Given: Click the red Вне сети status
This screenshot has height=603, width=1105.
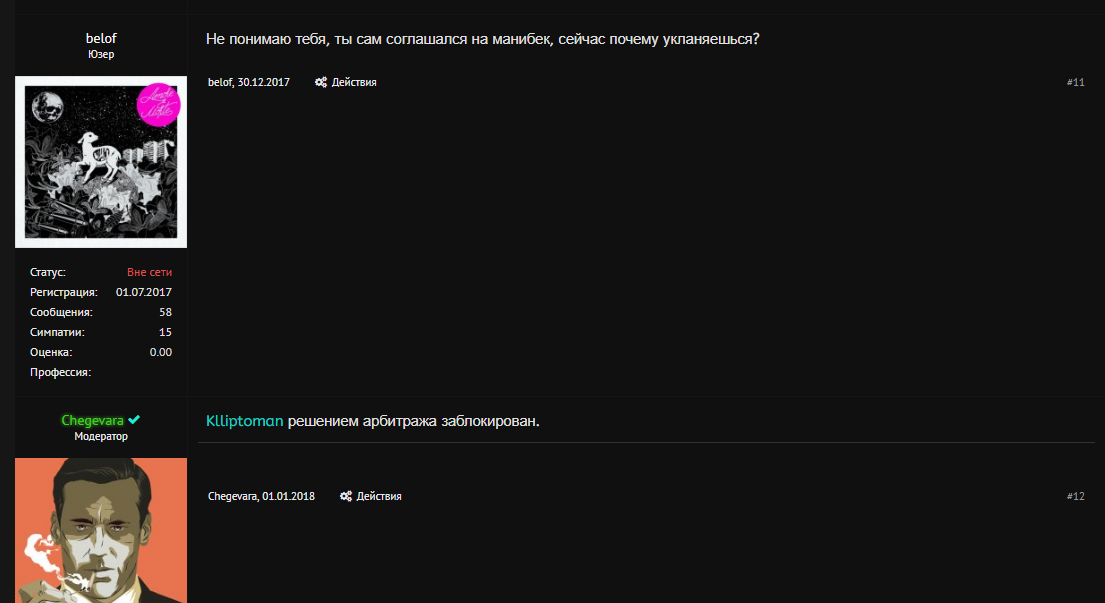Looking at the screenshot, I should coord(149,272).
